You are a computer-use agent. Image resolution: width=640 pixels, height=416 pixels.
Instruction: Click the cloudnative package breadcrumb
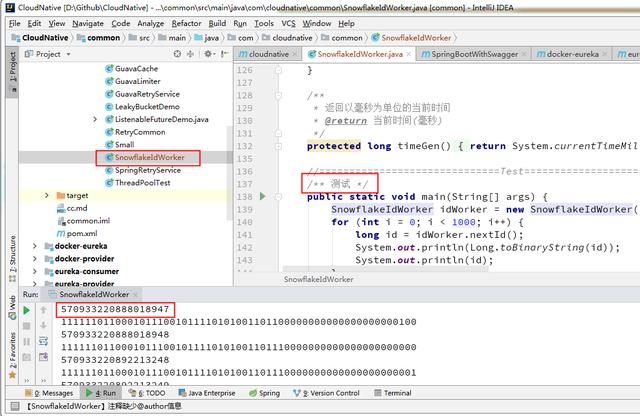click(x=287, y=38)
